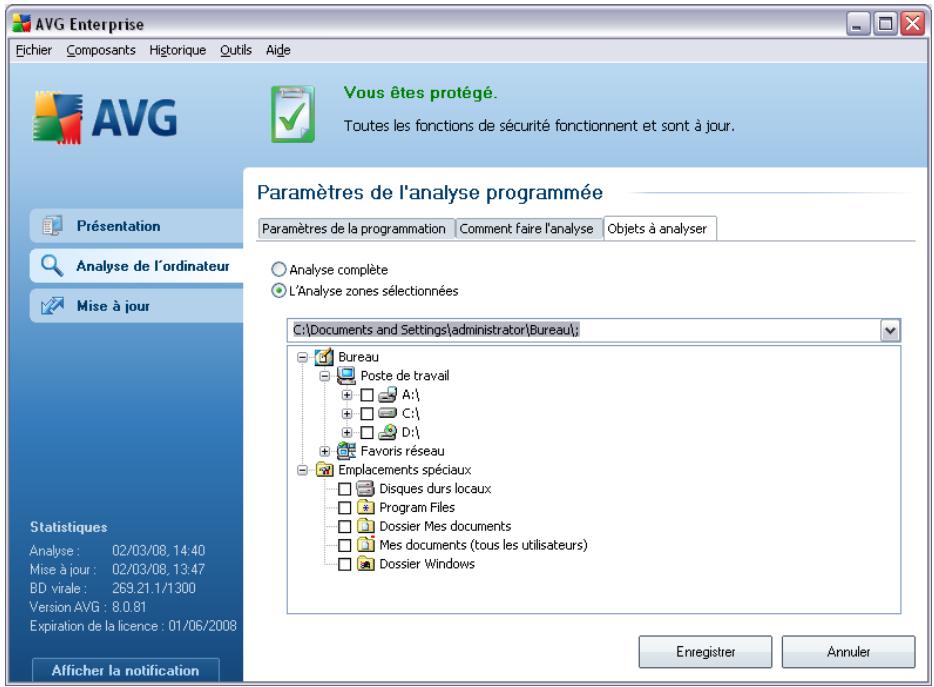Open Analyse de l'ordinateur section
The width and height of the screenshot is (934, 687).
click(x=136, y=266)
